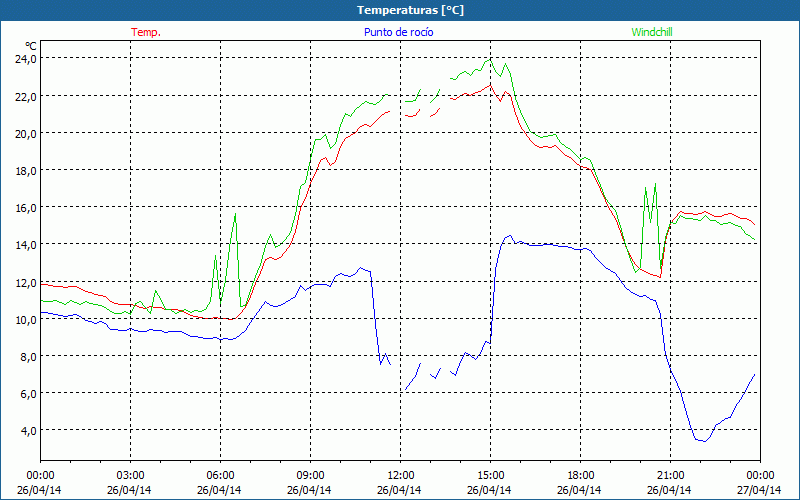Click the 4,0 y-axis value
Screen dimensions: 800x500
click(x=28, y=431)
